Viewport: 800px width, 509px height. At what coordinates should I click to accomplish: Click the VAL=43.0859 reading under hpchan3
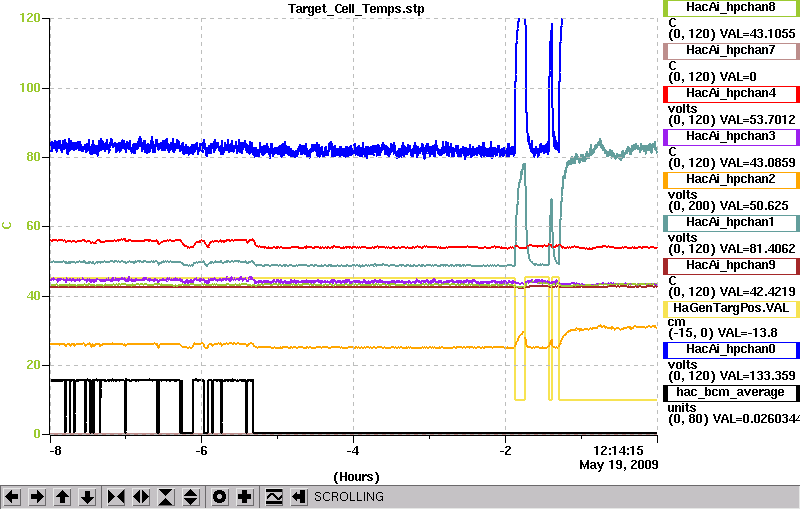tap(757, 163)
